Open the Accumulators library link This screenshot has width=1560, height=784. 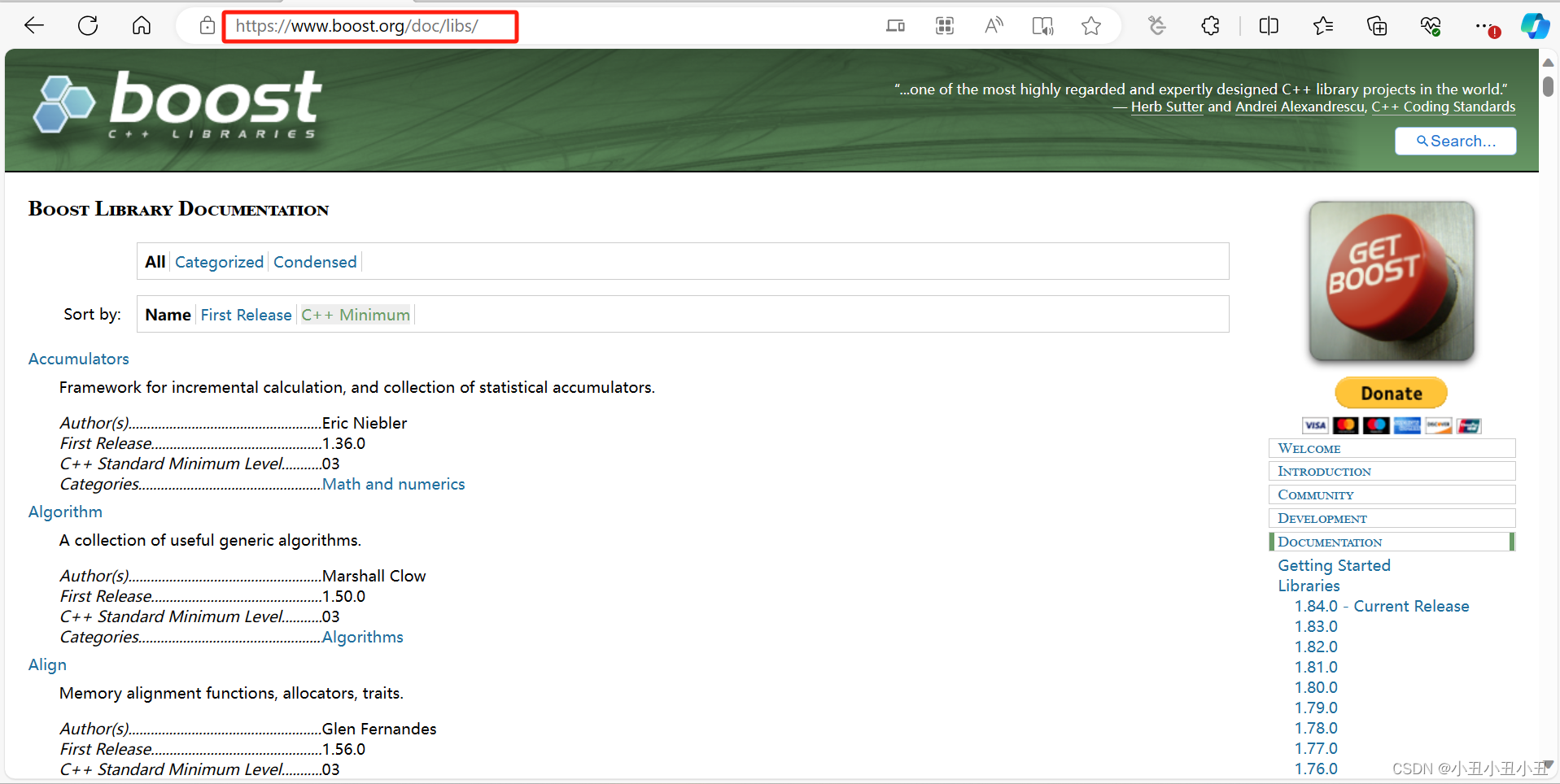(79, 359)
